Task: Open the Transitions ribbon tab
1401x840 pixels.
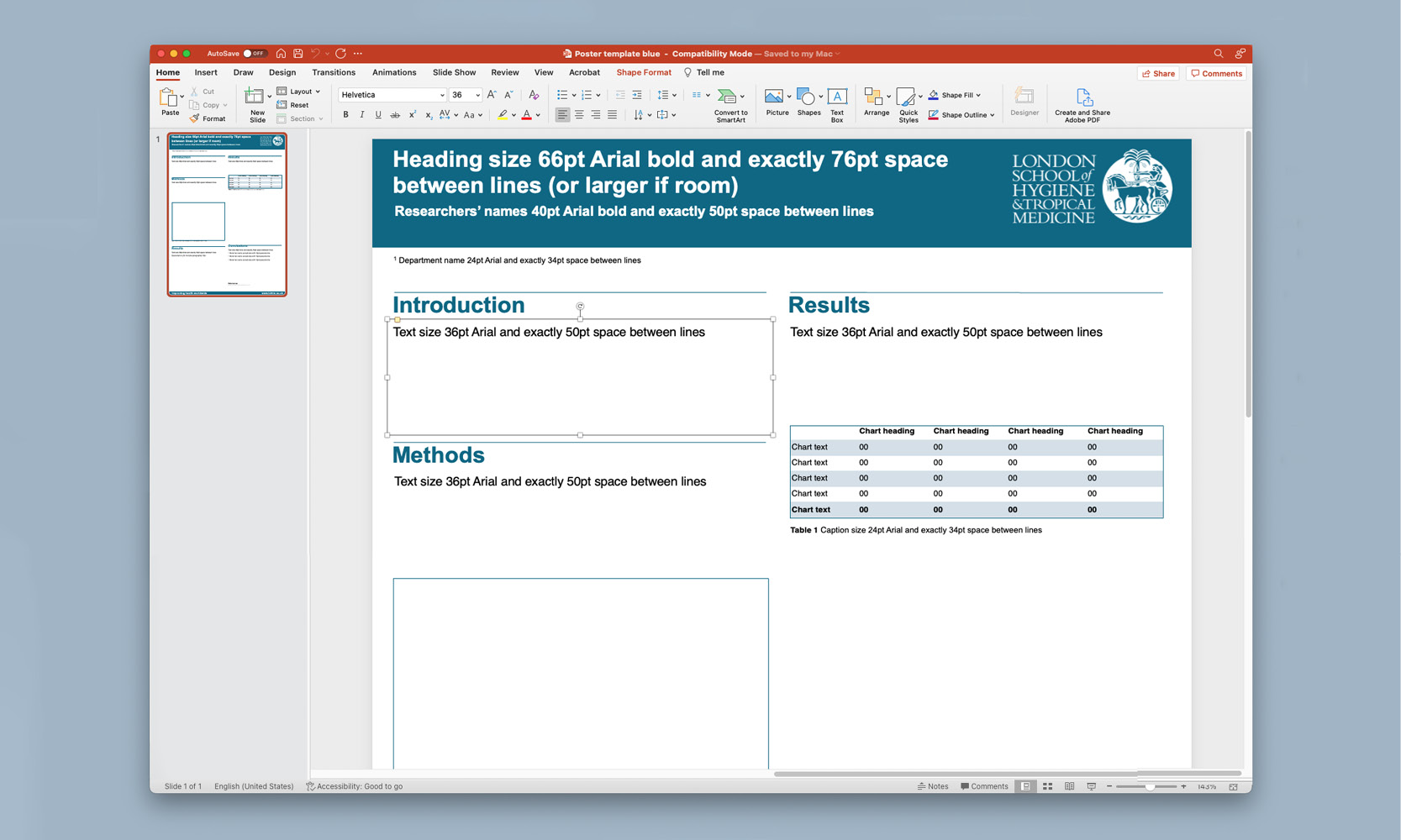Action: point(334,72)
